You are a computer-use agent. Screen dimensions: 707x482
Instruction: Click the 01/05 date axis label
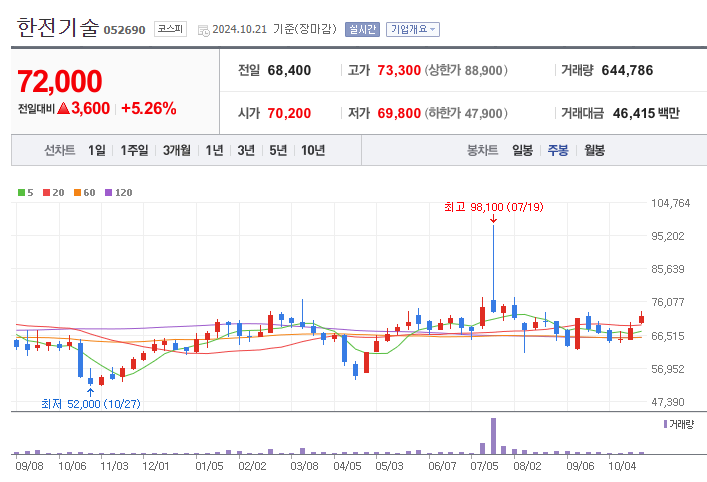[x=209, y=466]
